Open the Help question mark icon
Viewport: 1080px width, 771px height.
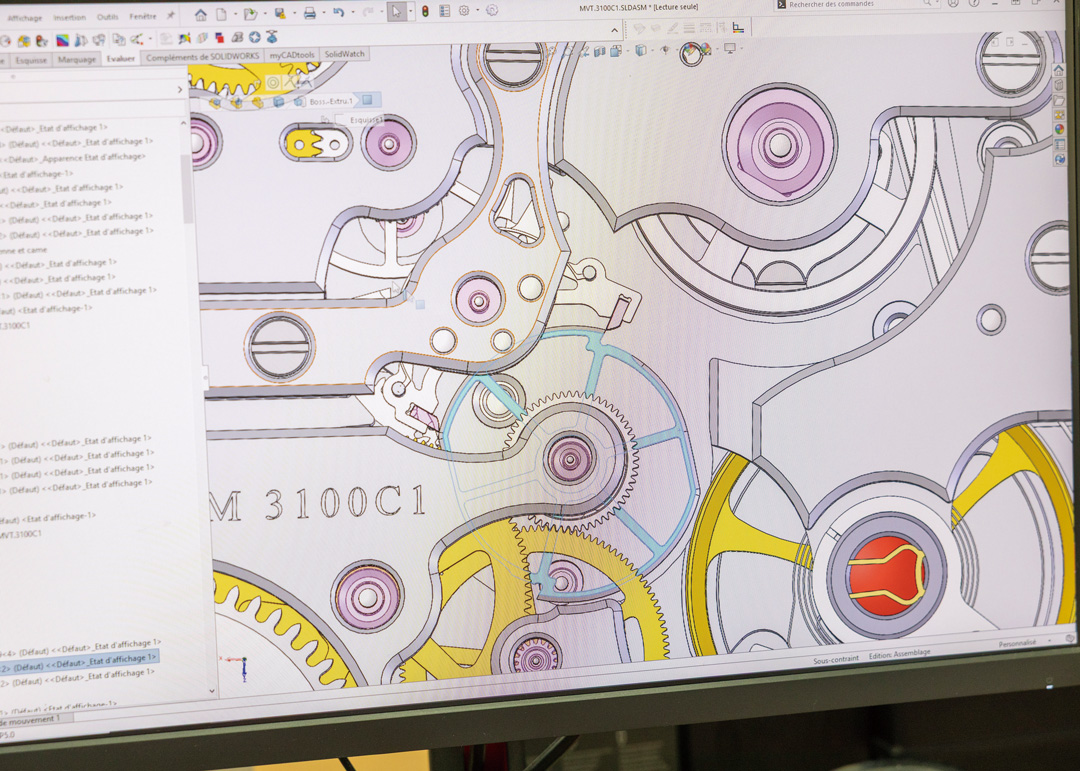(974, 3)
